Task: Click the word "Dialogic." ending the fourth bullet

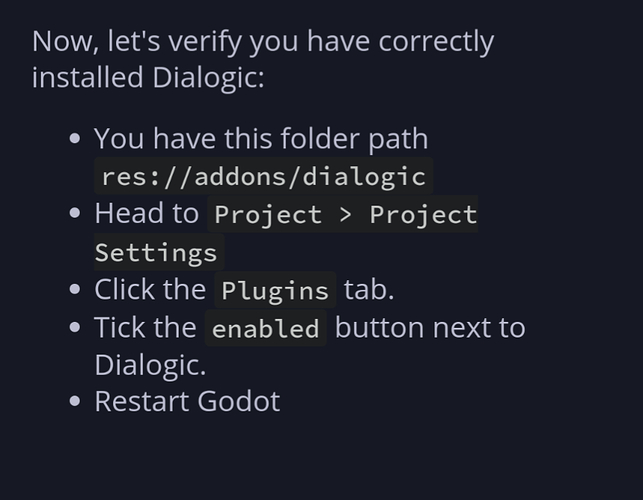Action: tap(150, 365)
